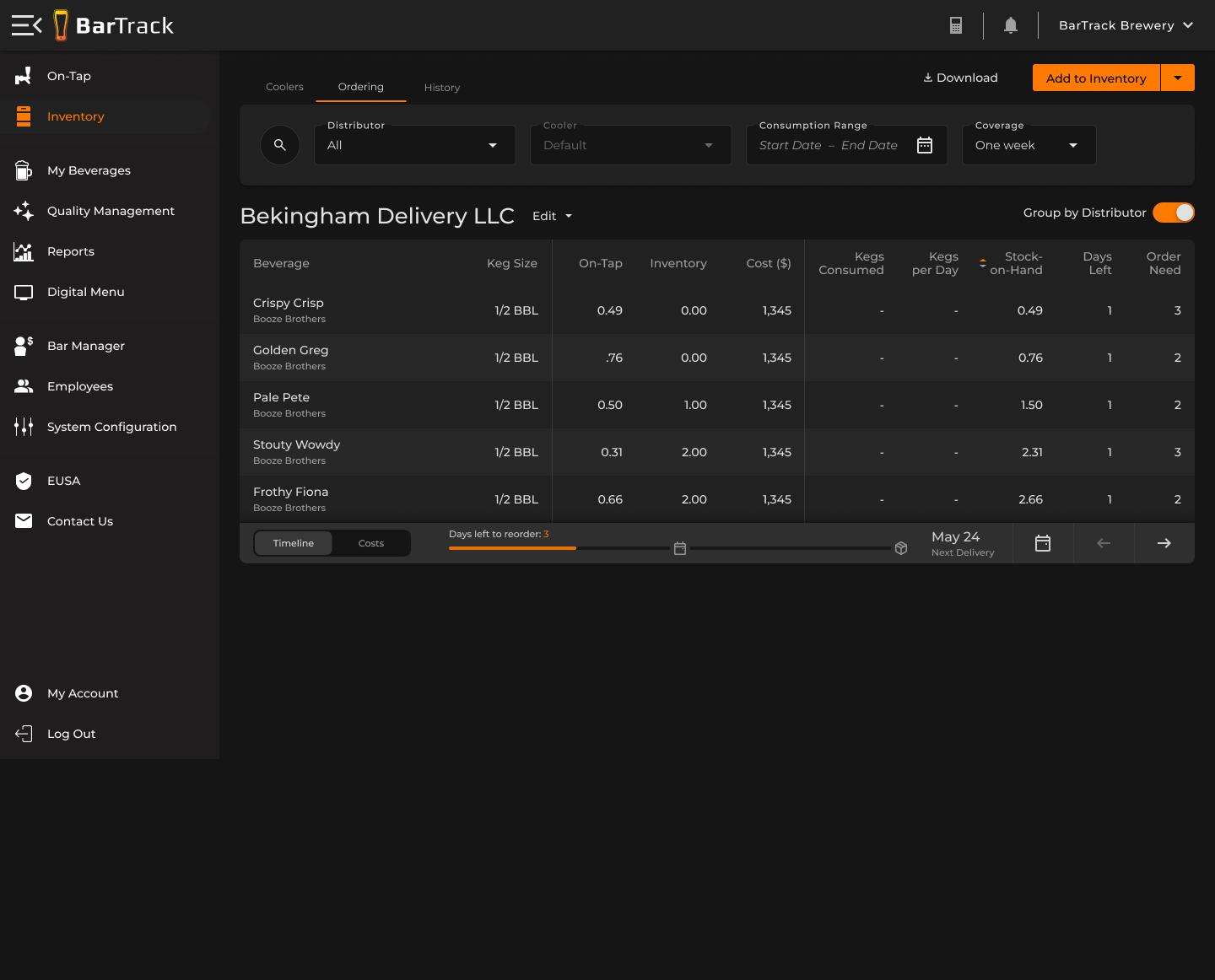The height and width of the screenshot is (980, 1215).
Task: Click the search magnifier button
Action: click(x=280, y=145)
